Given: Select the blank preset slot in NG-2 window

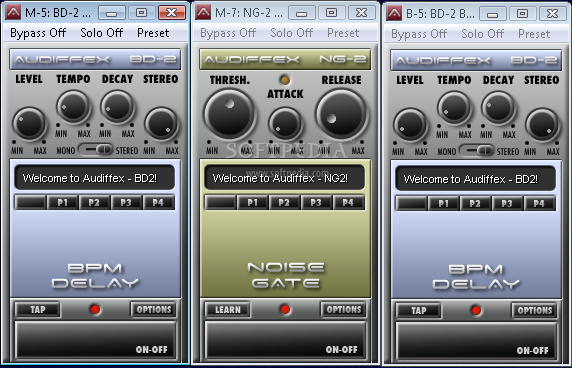Looking at the screenshot, I should click(x=220, y=202).
